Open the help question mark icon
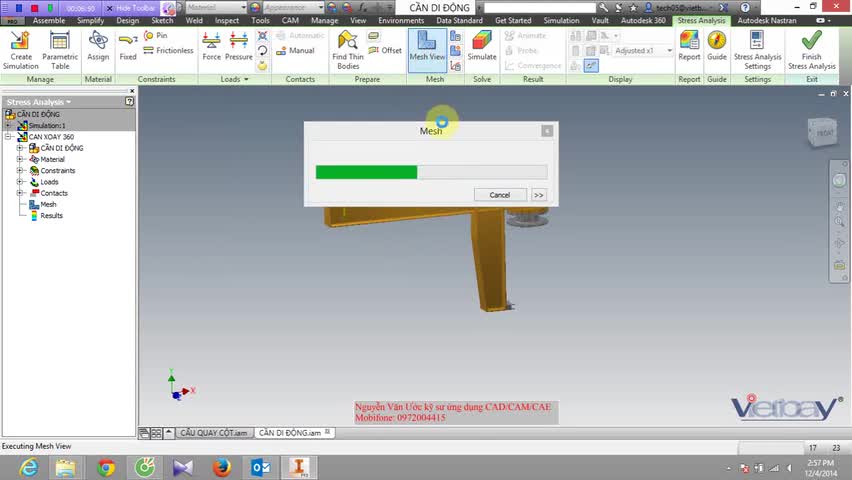Viewport: 852px width, 480px height. click(x=745, y=8)
